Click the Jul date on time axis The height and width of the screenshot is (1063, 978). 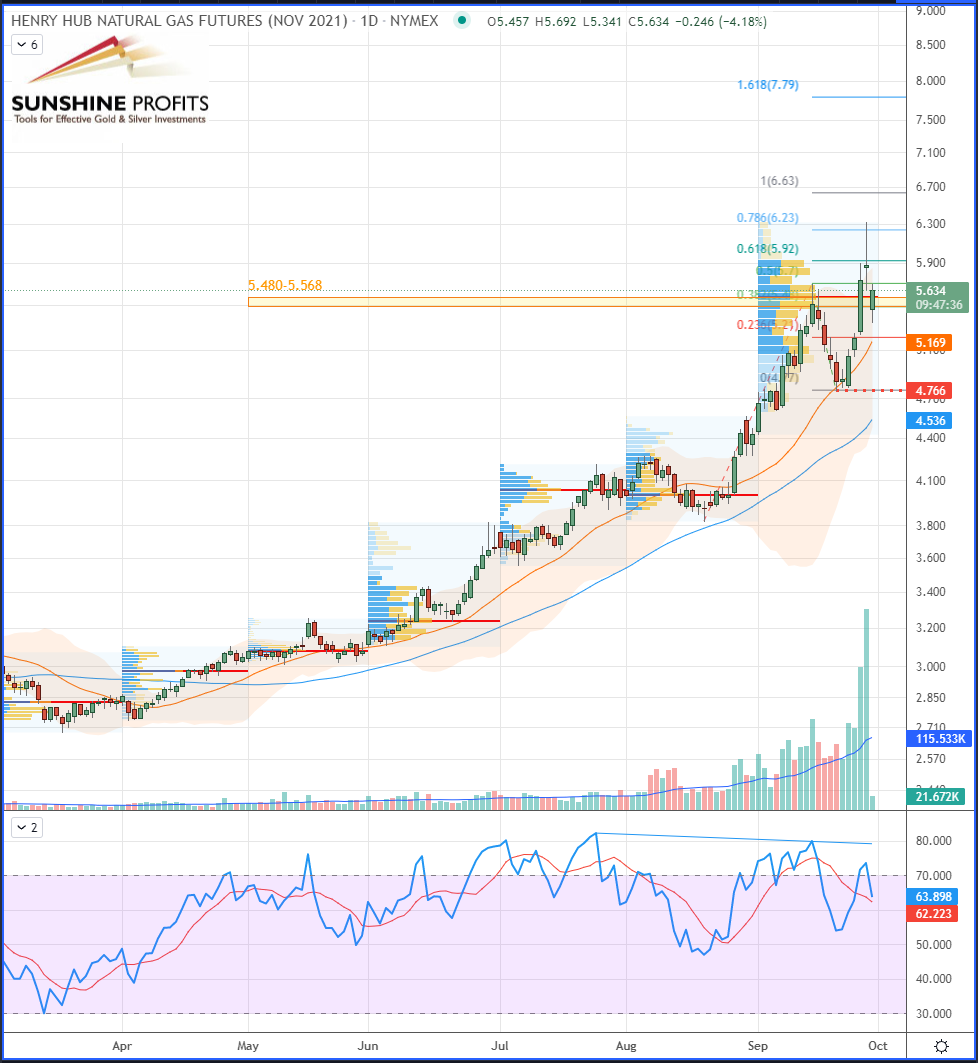coord(500,1046)
